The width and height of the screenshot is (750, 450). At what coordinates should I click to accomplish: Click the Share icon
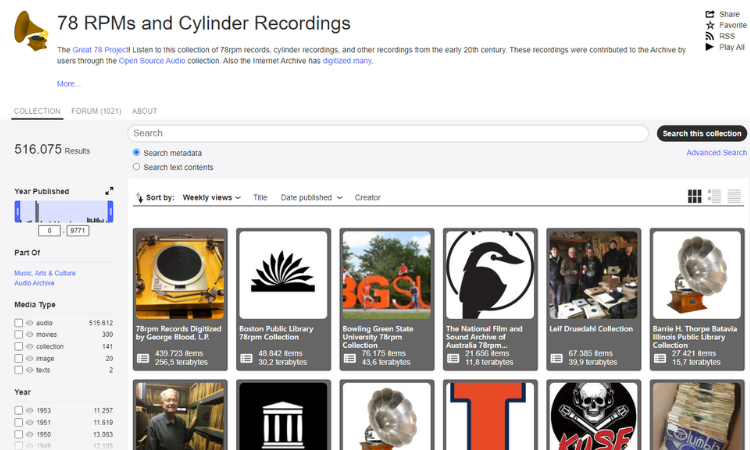[x=710, y=14]
